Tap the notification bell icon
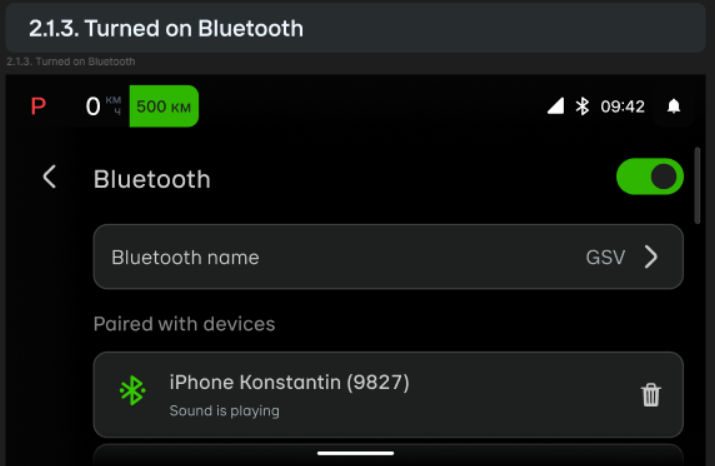Viewport: 715px width, 466px height. (674, 107)
